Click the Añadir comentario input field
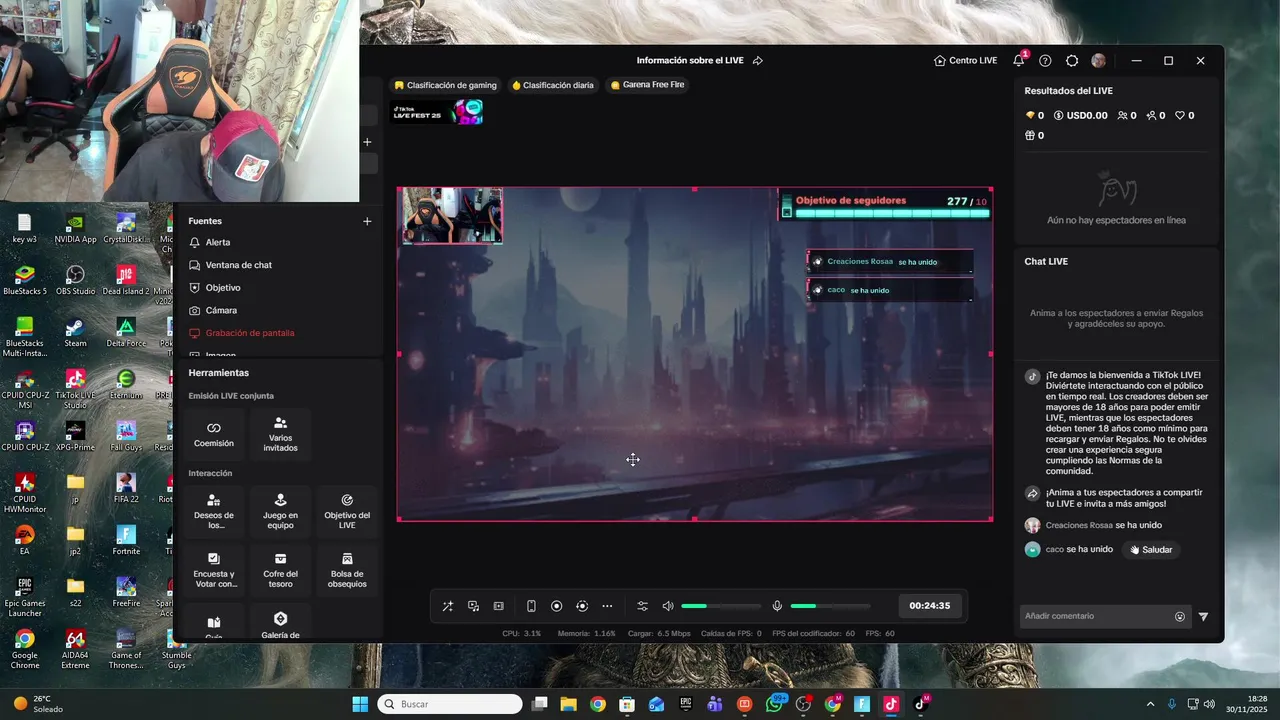This screenshot has width=1280, height=720. [1098, 616]
